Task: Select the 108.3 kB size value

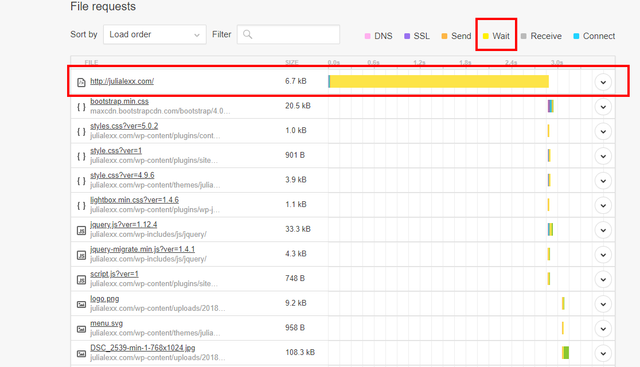Action: (x=300, y=352)
